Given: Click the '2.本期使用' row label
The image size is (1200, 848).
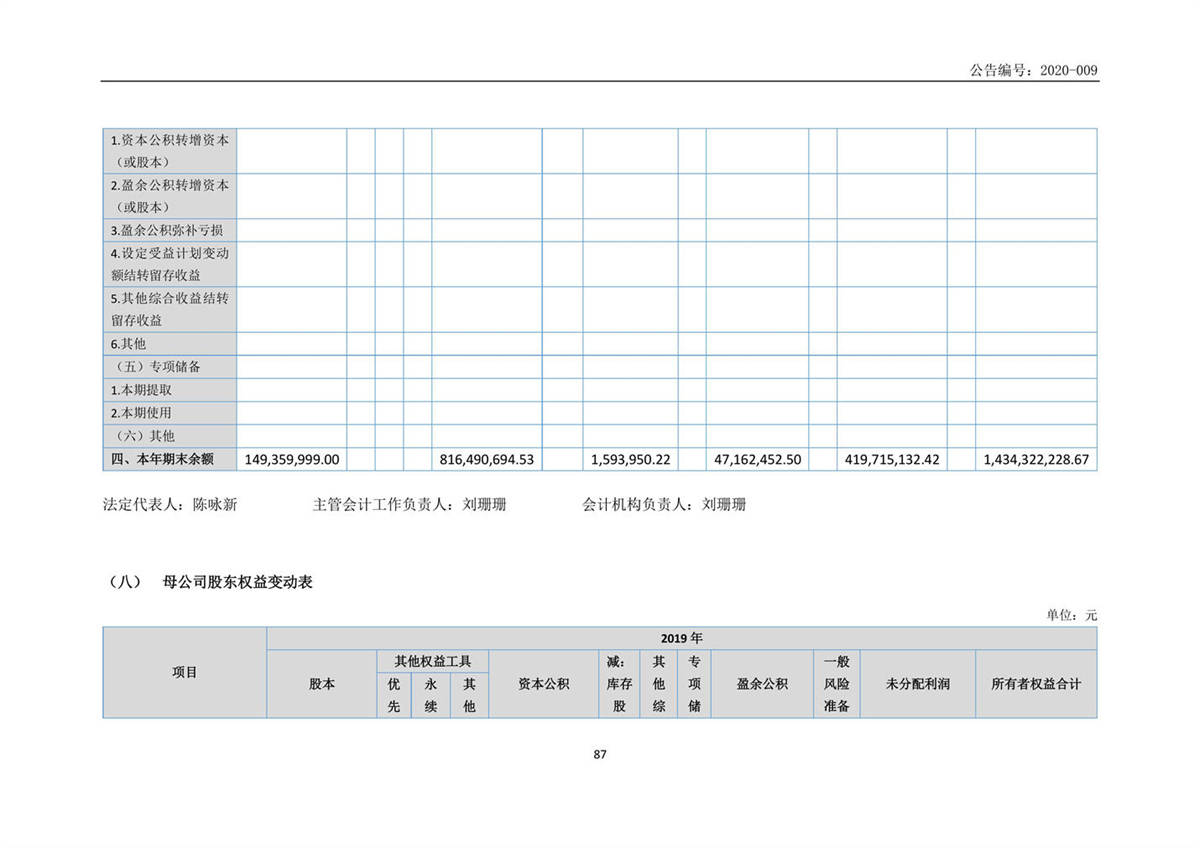Looking at the screenshot, I should (x=141, y=413).
